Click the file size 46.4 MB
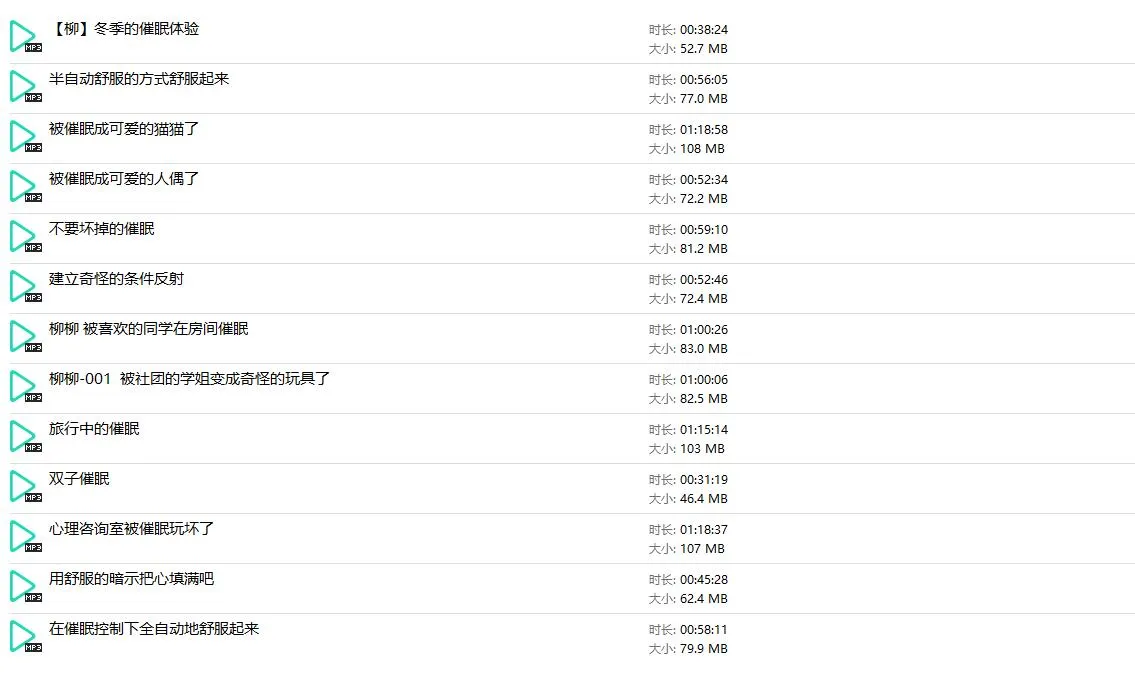1135x684 pixels. tap(704, 498)
